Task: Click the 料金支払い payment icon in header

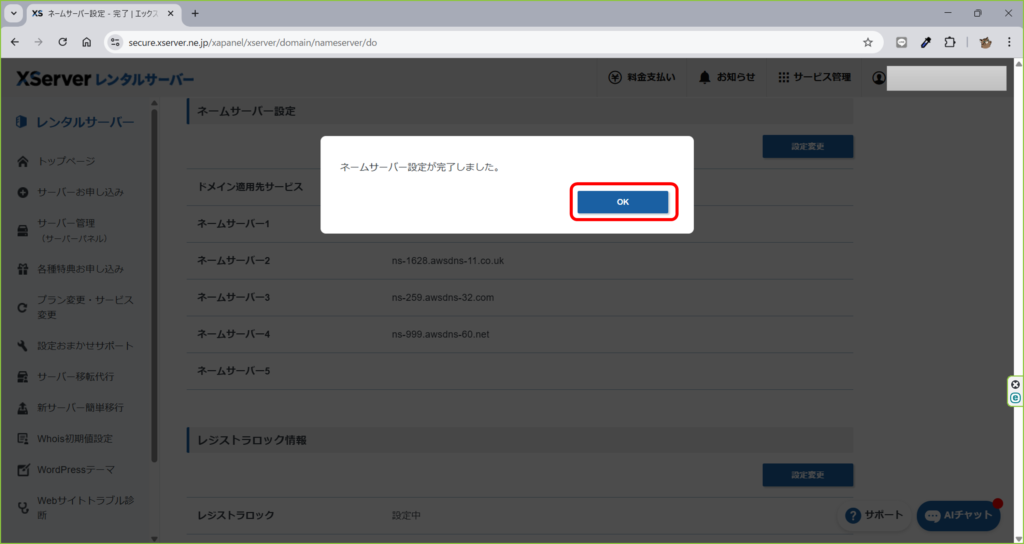Action: coord(617,78)
